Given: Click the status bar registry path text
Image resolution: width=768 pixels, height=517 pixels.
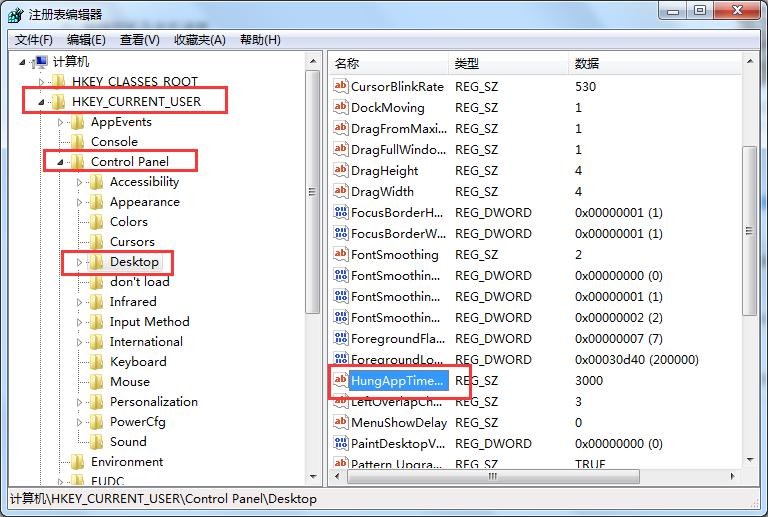Looking at the screenshot, I should point(164,499).
